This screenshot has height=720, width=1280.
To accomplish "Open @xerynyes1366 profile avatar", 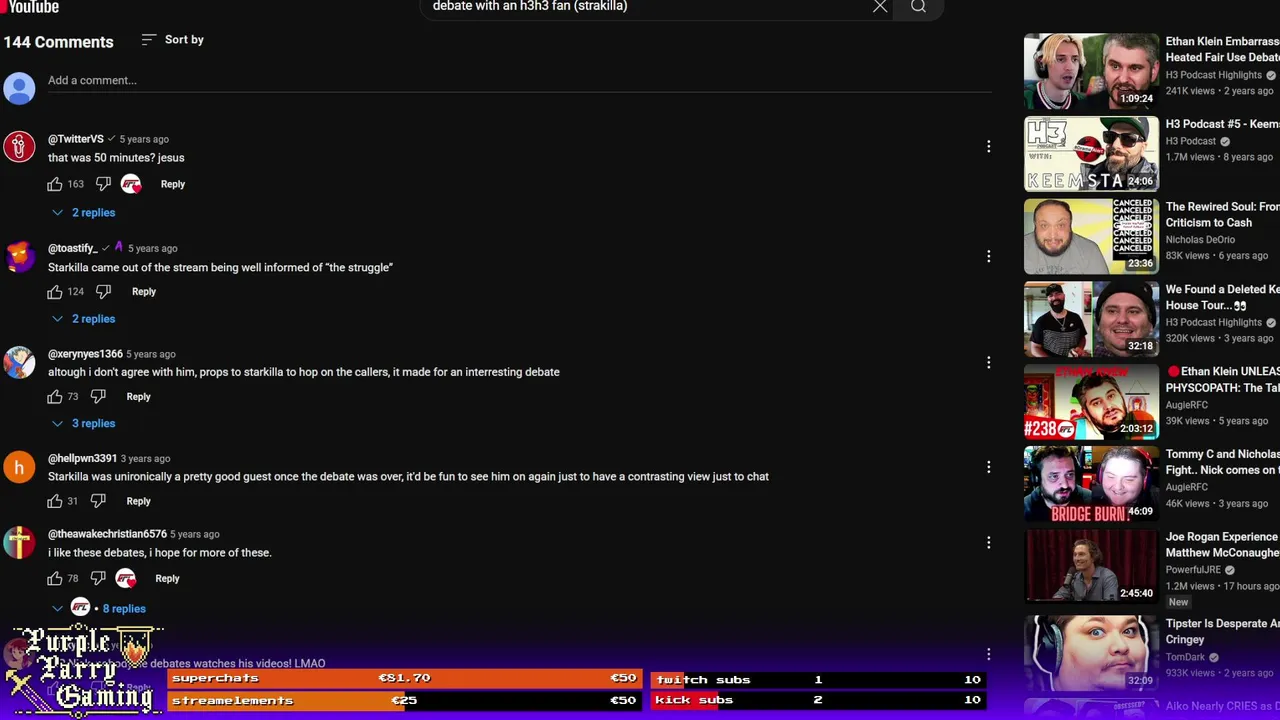I will click(19, 362).
